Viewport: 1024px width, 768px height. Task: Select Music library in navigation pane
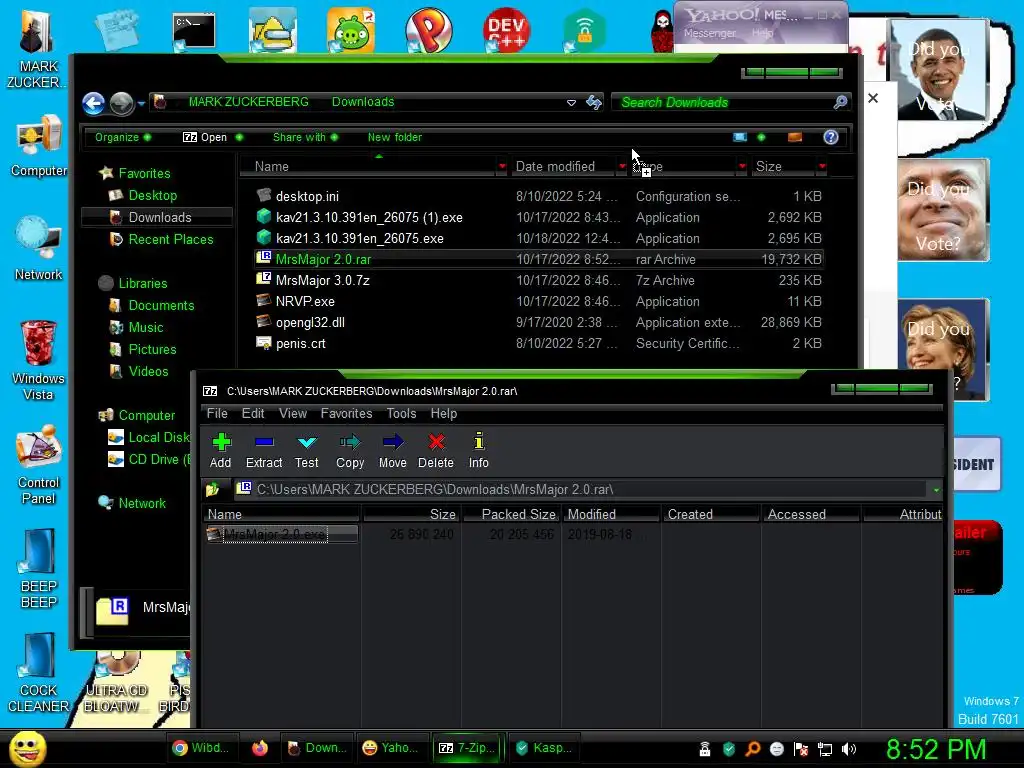(146, 328)
